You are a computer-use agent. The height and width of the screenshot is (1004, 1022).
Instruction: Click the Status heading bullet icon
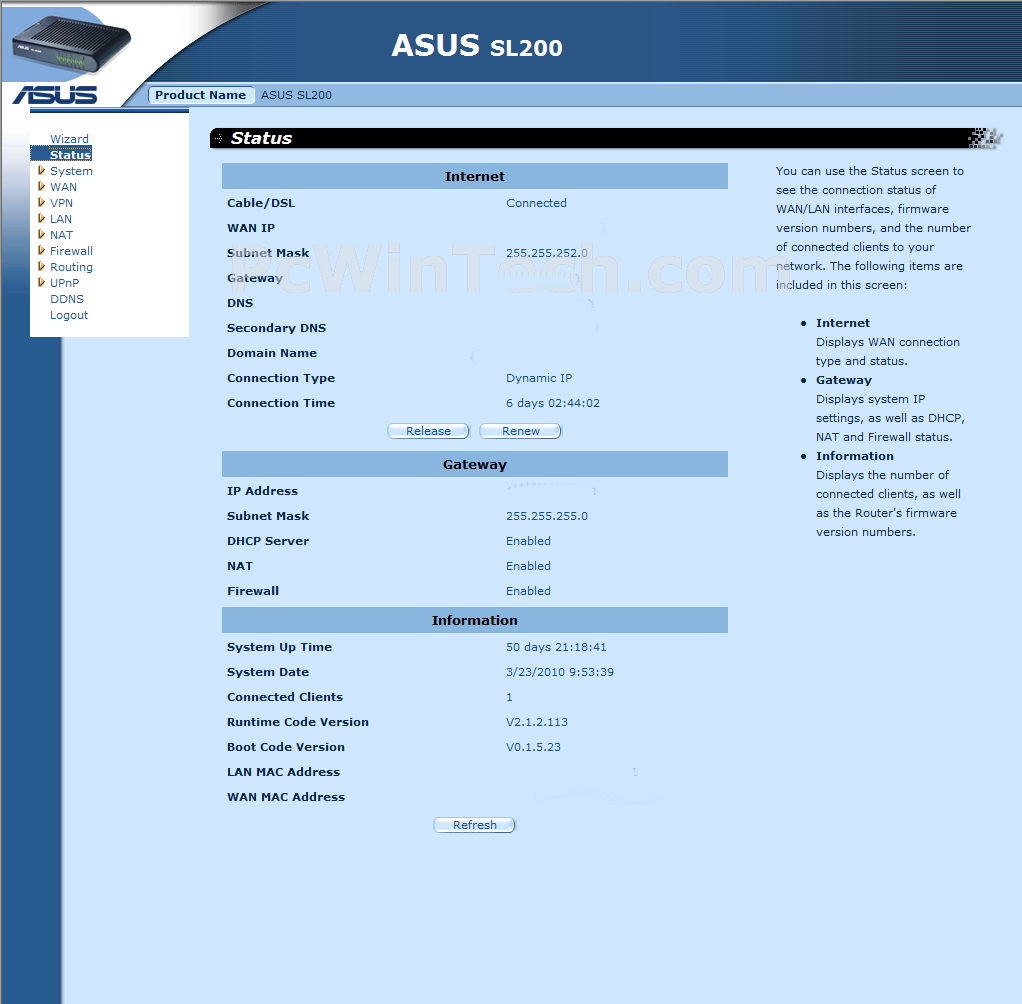[218, 138]
